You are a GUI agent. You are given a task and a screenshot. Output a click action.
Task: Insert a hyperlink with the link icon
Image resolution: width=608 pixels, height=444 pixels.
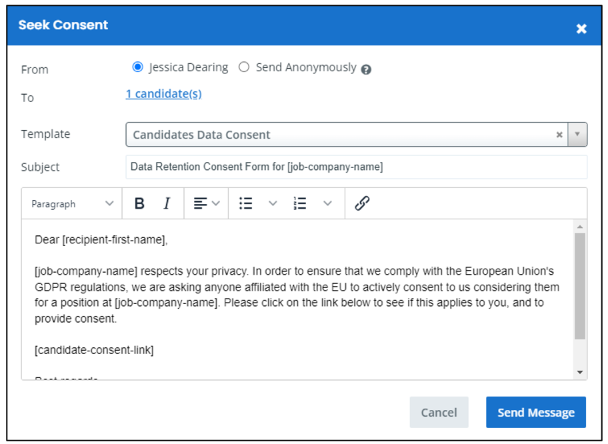[362, 203]
